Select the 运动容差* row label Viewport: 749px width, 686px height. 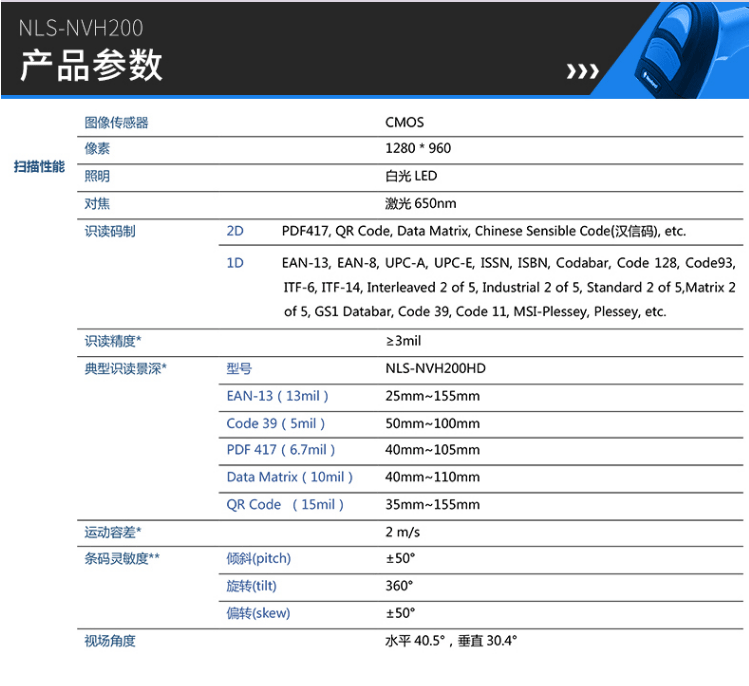pyautogui.click(x=113, y=532)
